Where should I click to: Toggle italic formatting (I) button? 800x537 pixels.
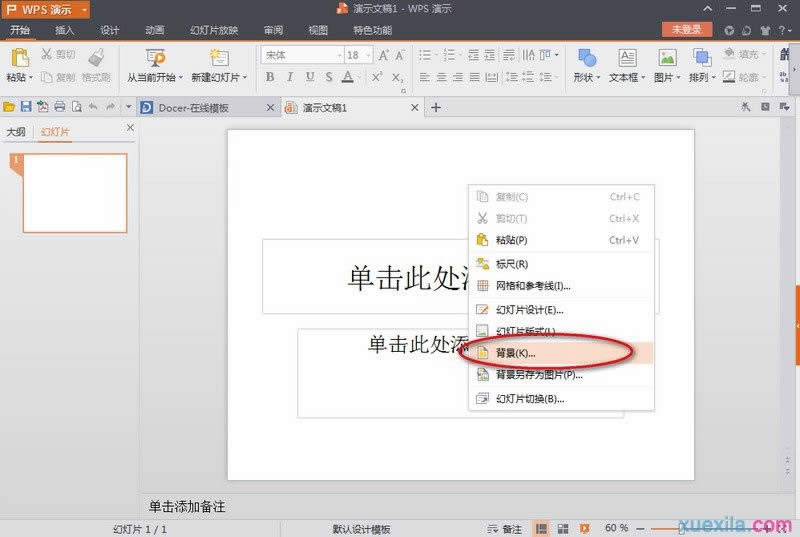289,77
